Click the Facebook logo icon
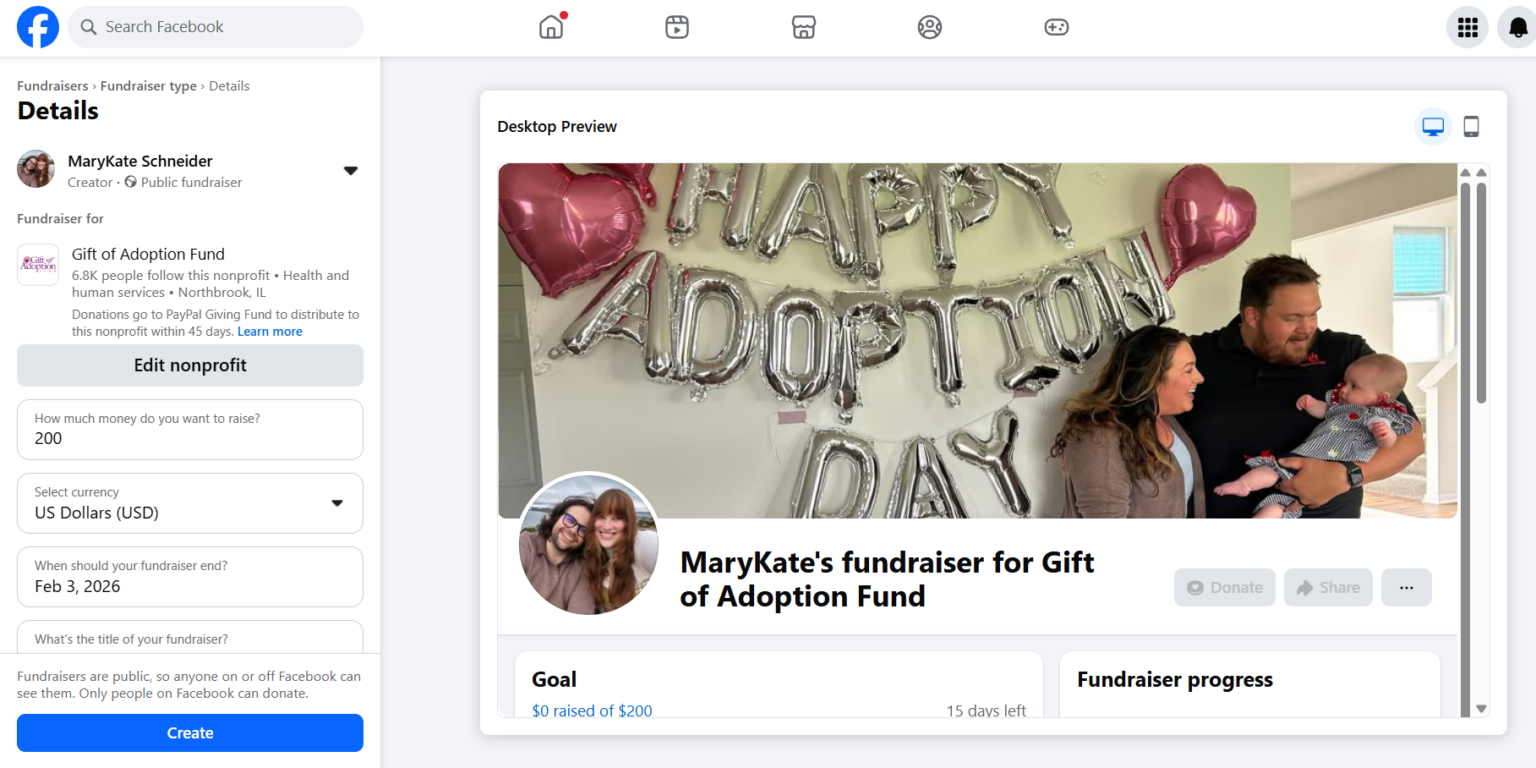The image size is (1536, 768). pyautogui.click(x=38, y=27)
